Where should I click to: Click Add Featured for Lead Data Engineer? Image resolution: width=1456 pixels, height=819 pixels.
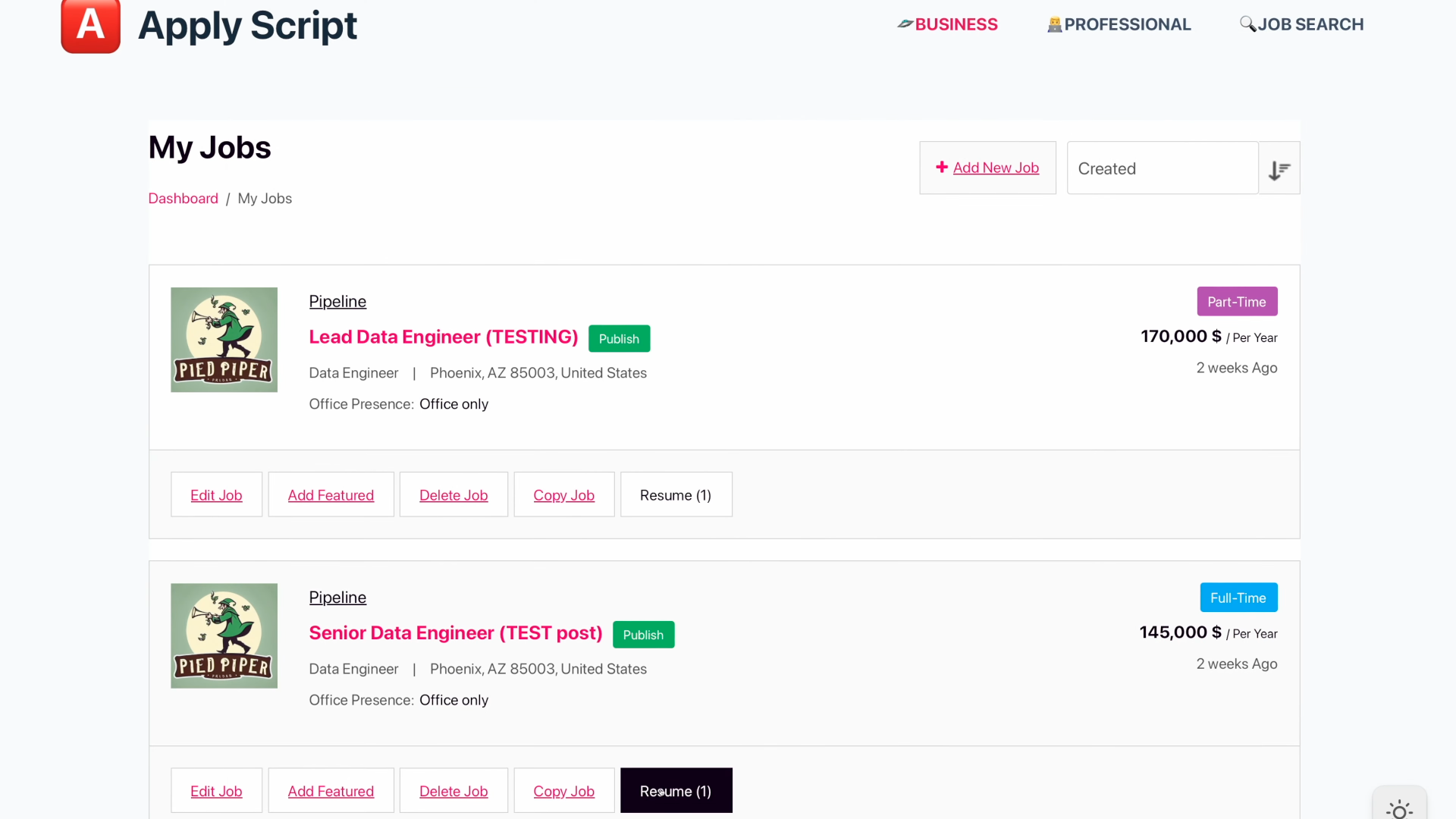click(331, 495)
